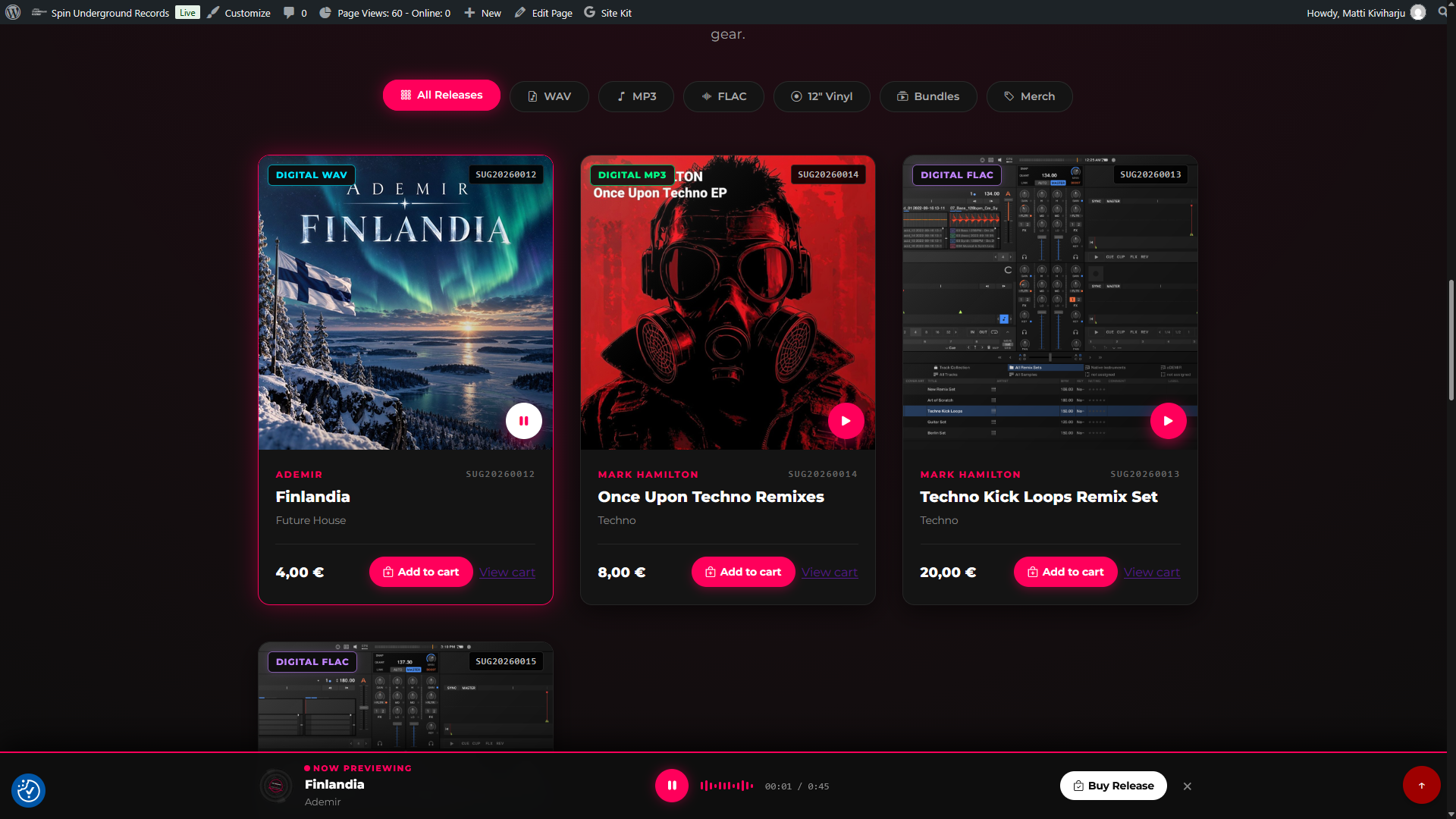Open the Finlandia release title
The image size is (1456, 819).
click(x=312, y=497)
